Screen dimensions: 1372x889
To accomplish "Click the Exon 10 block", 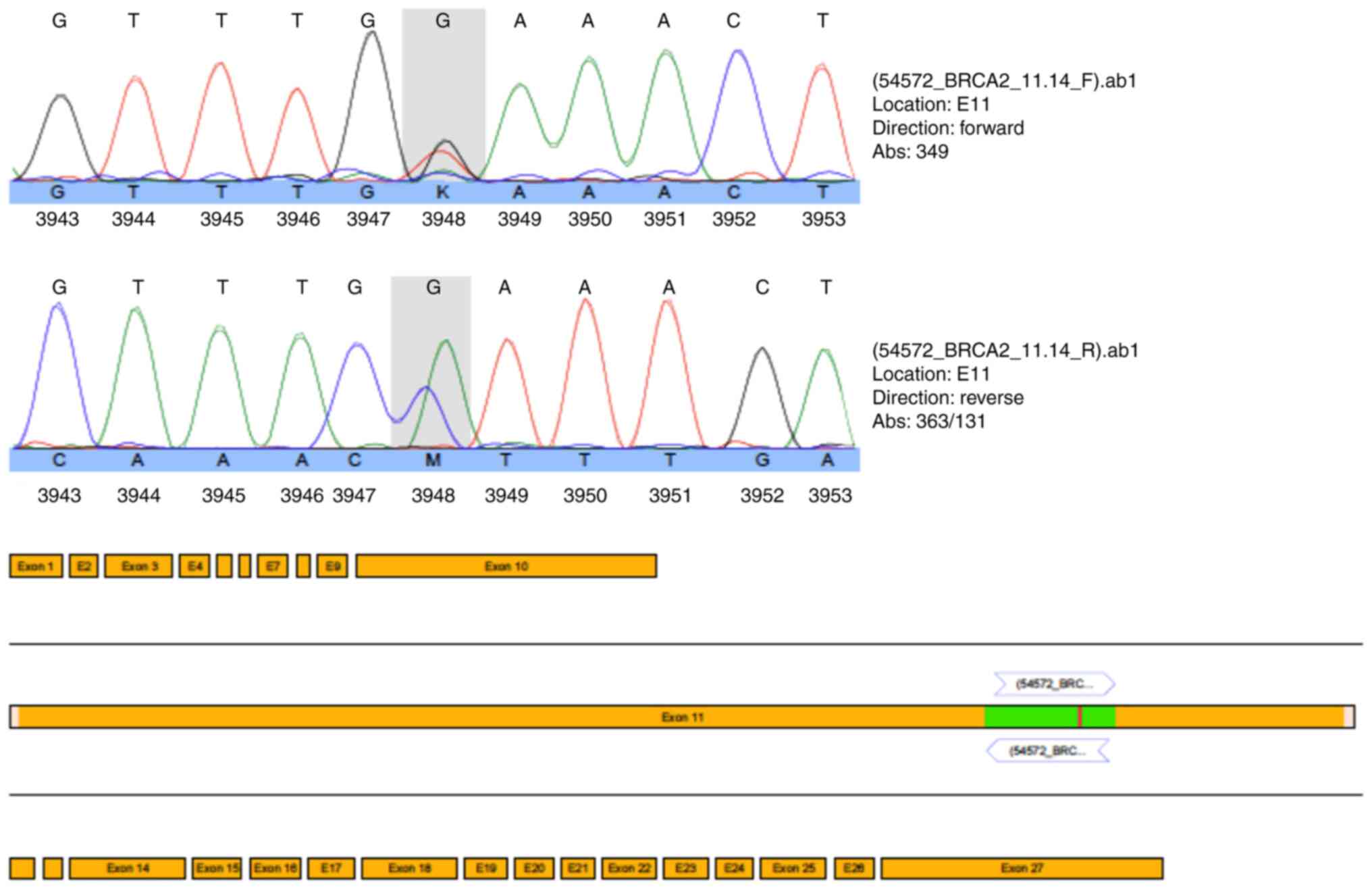I will tap(506, 566).
